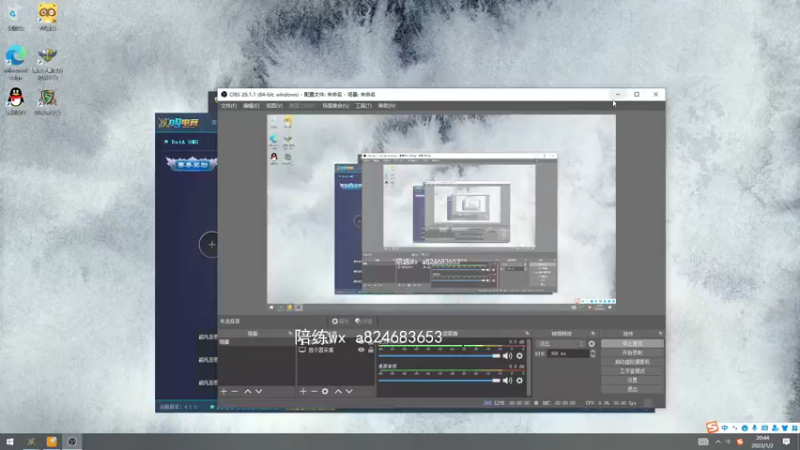This screenshot has width=800, height=450.
Task: Toggle lock on 显示器采集 source
Action: 371,350
